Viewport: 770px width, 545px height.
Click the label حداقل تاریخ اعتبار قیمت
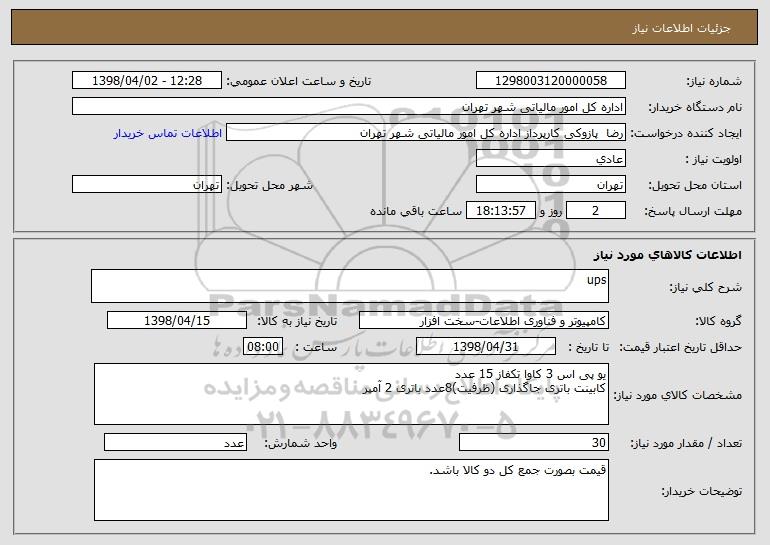[680, 347]
